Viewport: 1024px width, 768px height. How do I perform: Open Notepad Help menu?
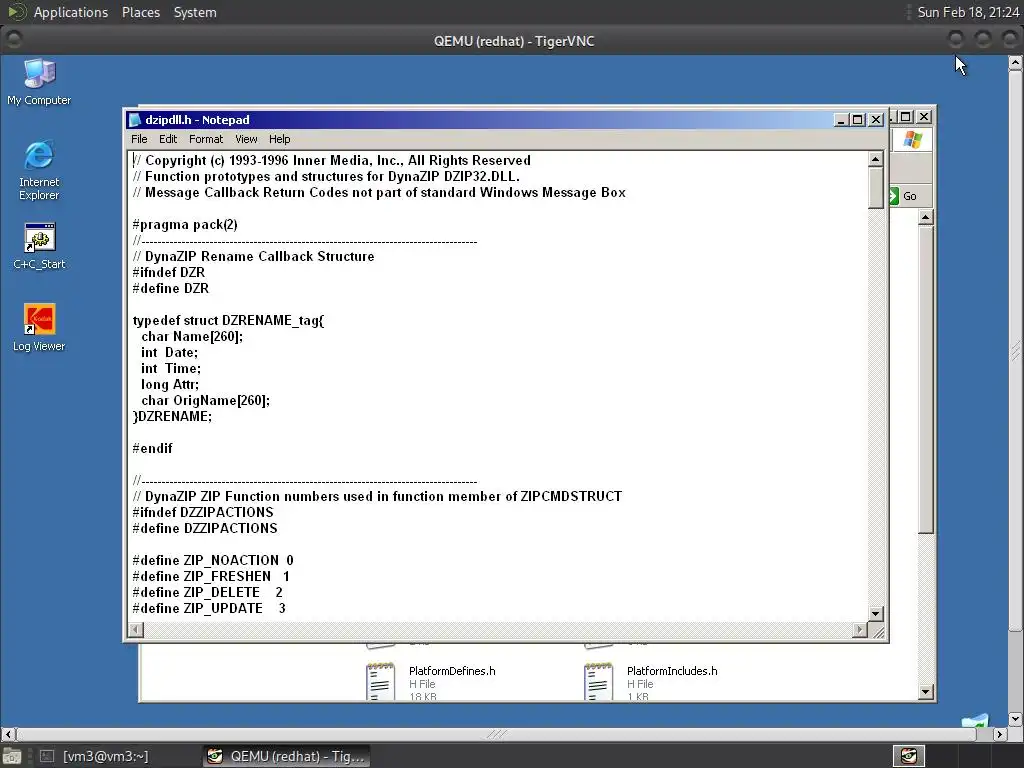pos(280,139)
